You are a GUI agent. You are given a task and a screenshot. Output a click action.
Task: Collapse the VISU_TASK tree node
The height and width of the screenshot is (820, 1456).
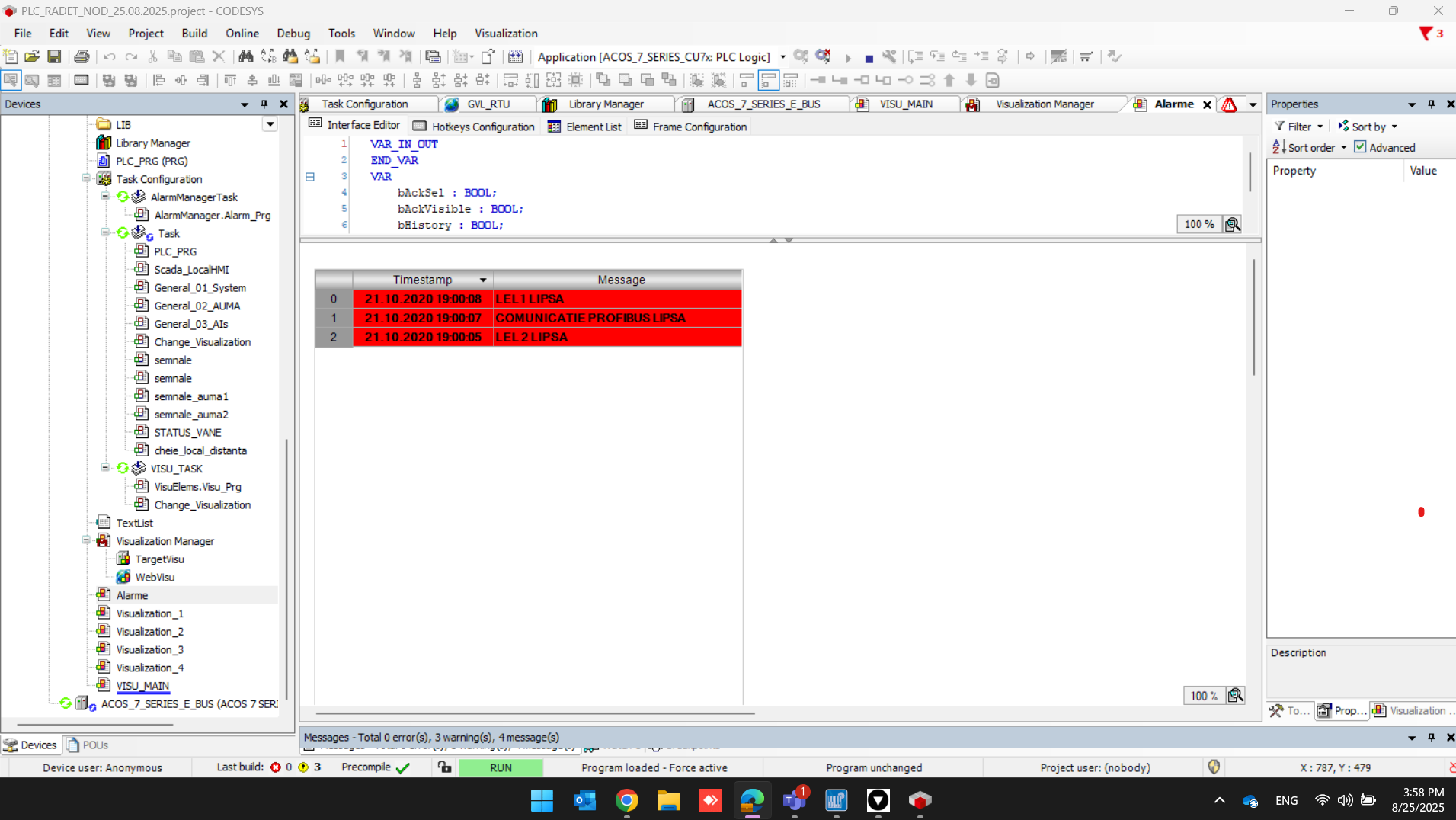click(x=105, y=468)
